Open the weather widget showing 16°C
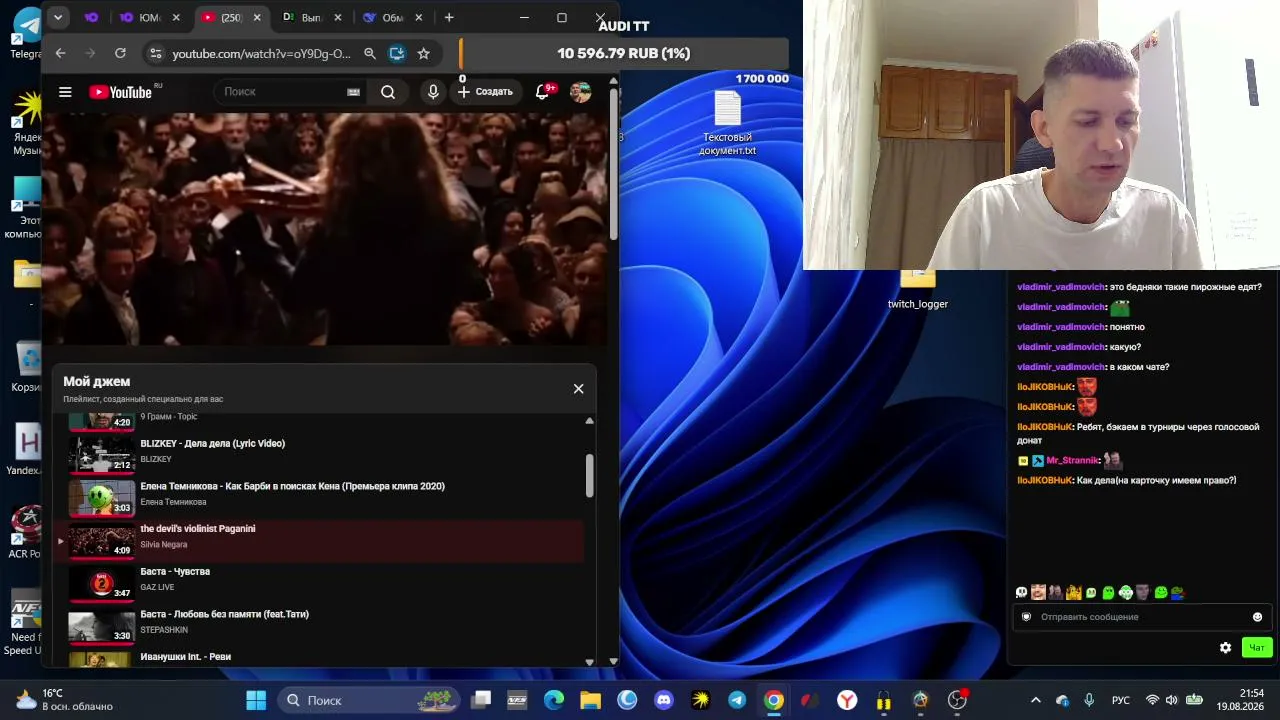1280x720 pixels. [63, 700]
